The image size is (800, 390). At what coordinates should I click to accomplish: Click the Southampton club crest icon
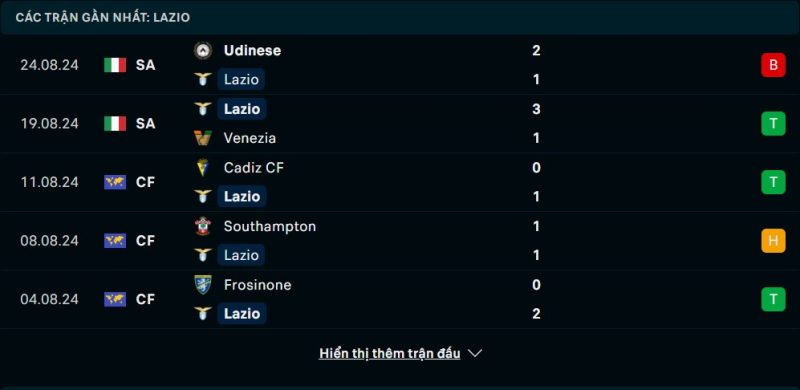(x=203, y=226)
